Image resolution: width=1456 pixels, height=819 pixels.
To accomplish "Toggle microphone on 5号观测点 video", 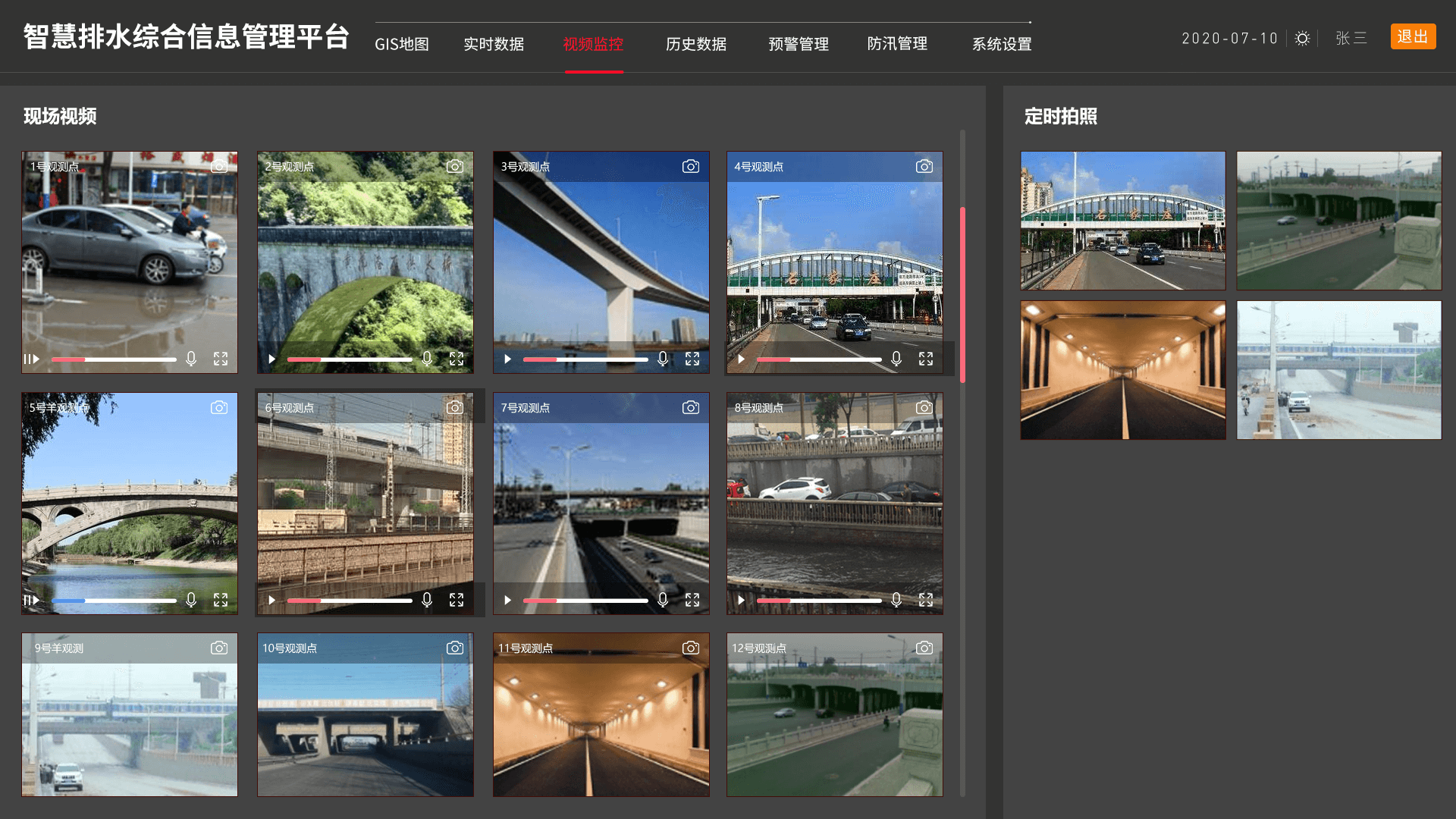I will (191, 600).
